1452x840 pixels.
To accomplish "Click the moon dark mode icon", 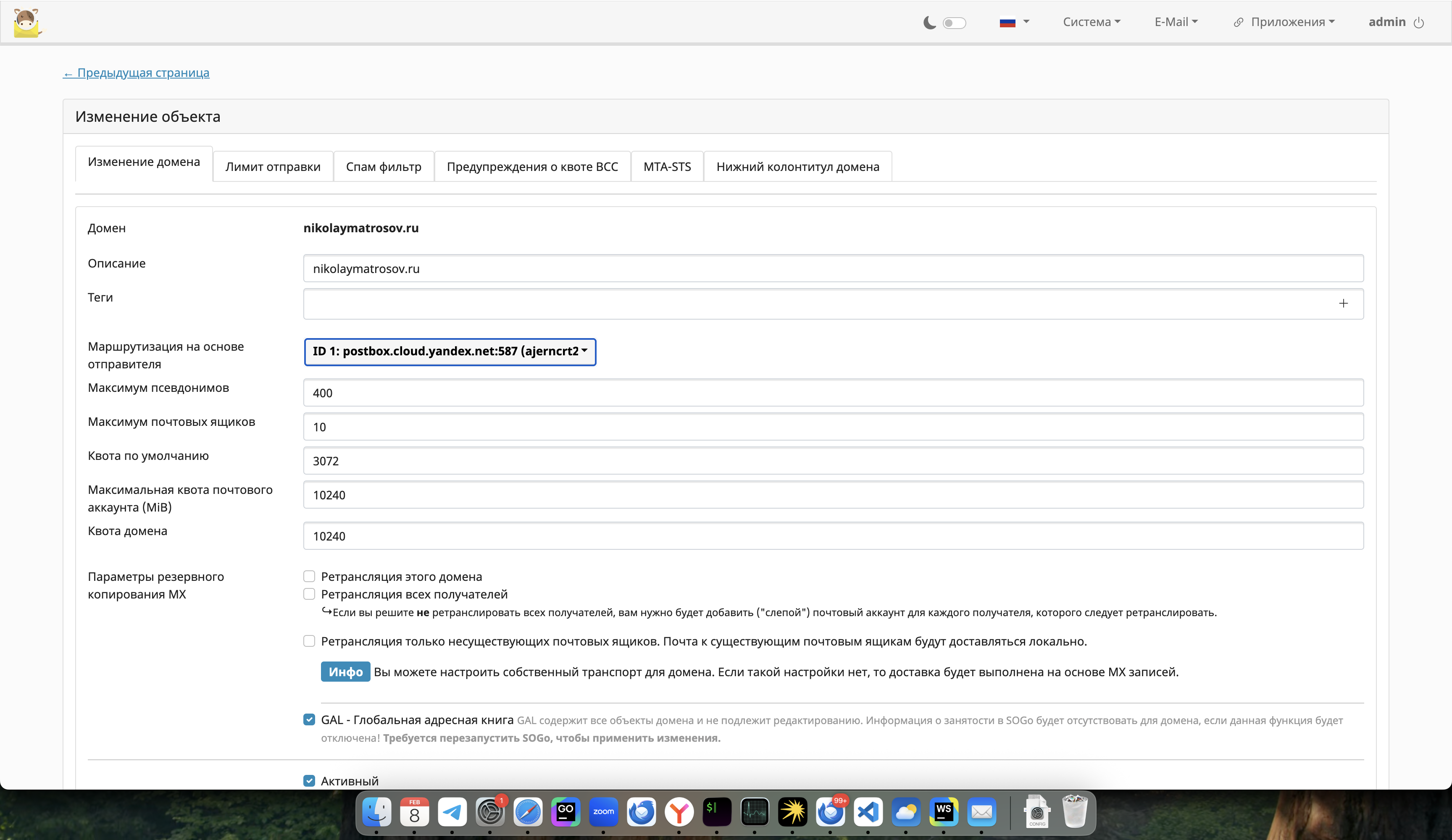I will coord(929,22).
